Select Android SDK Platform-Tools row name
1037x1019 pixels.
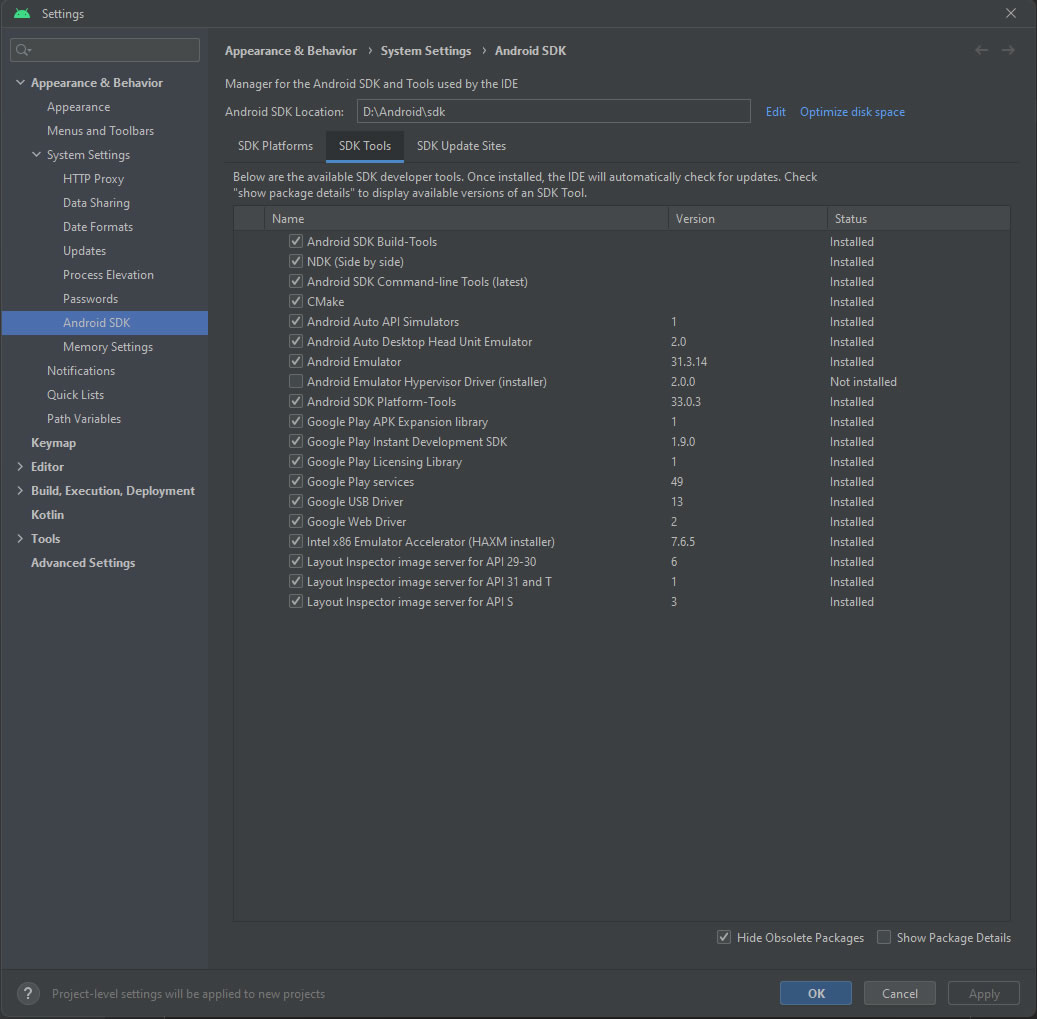[x=381, y=401]
